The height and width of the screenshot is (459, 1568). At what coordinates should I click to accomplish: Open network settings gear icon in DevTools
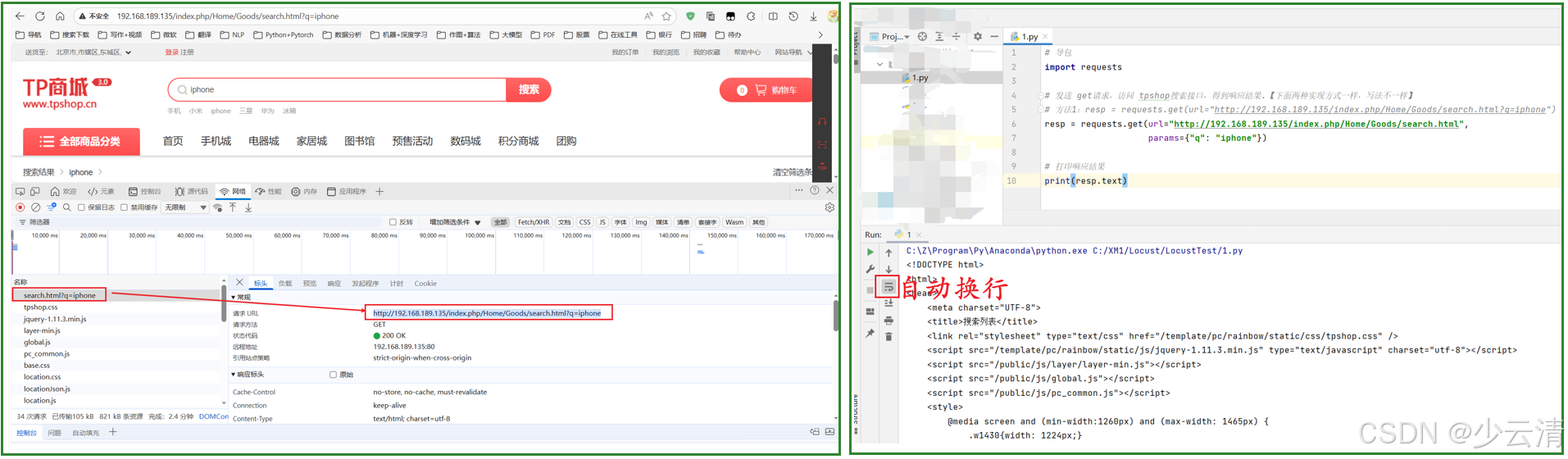[829, 207]
